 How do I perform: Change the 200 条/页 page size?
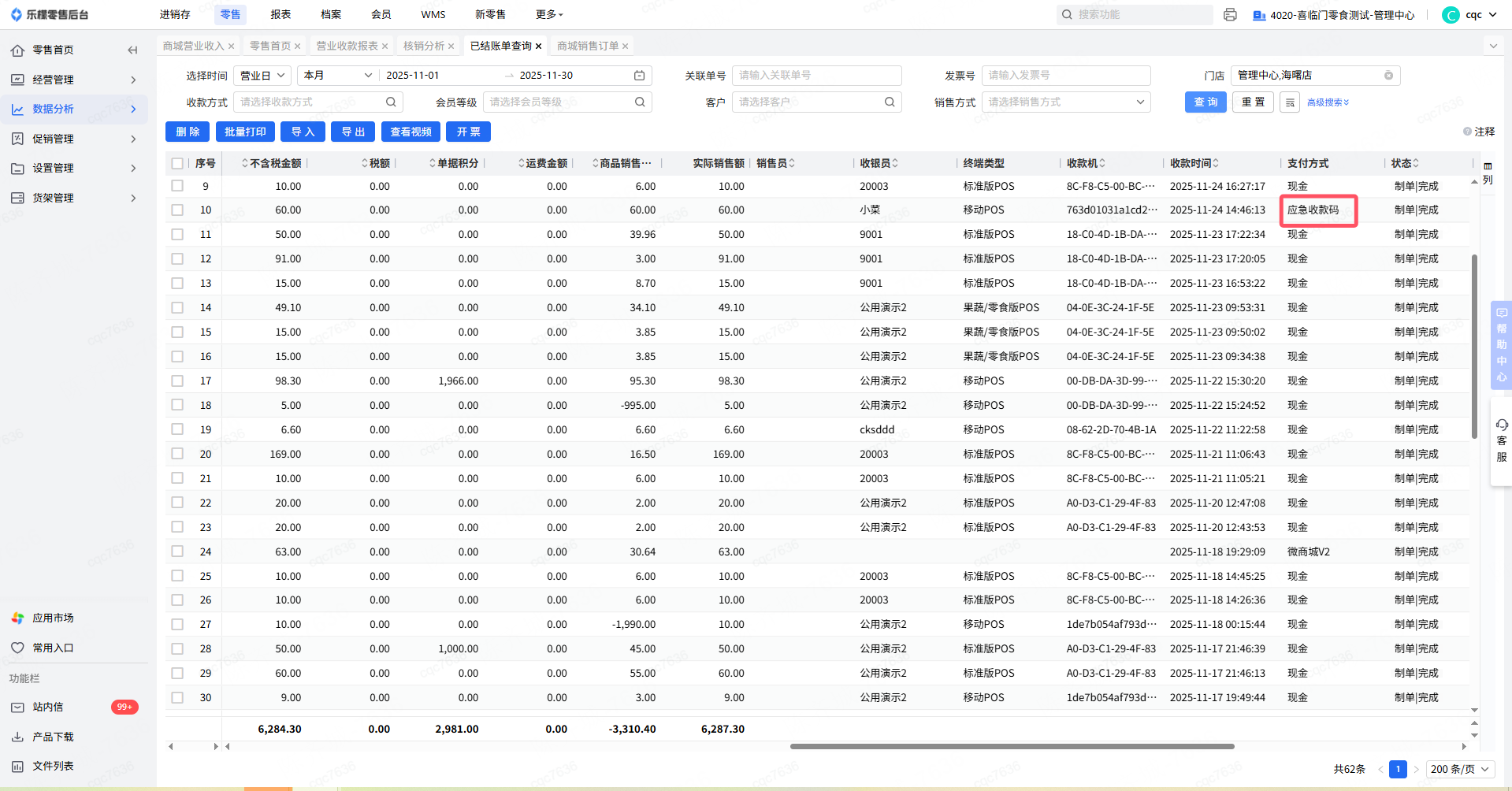1460,769
